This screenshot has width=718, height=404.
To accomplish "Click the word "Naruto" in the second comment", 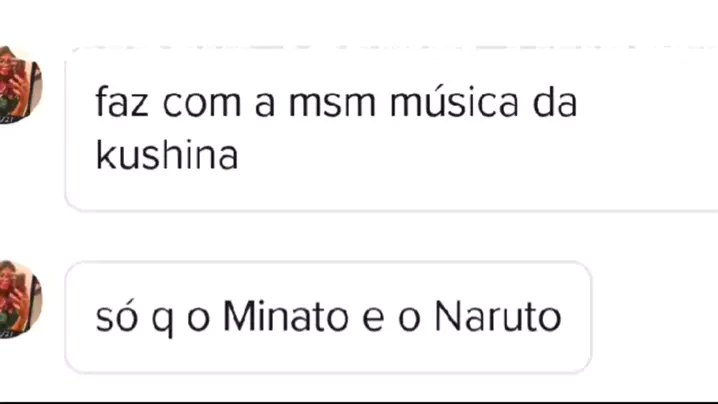I will (x=498, y=316).
